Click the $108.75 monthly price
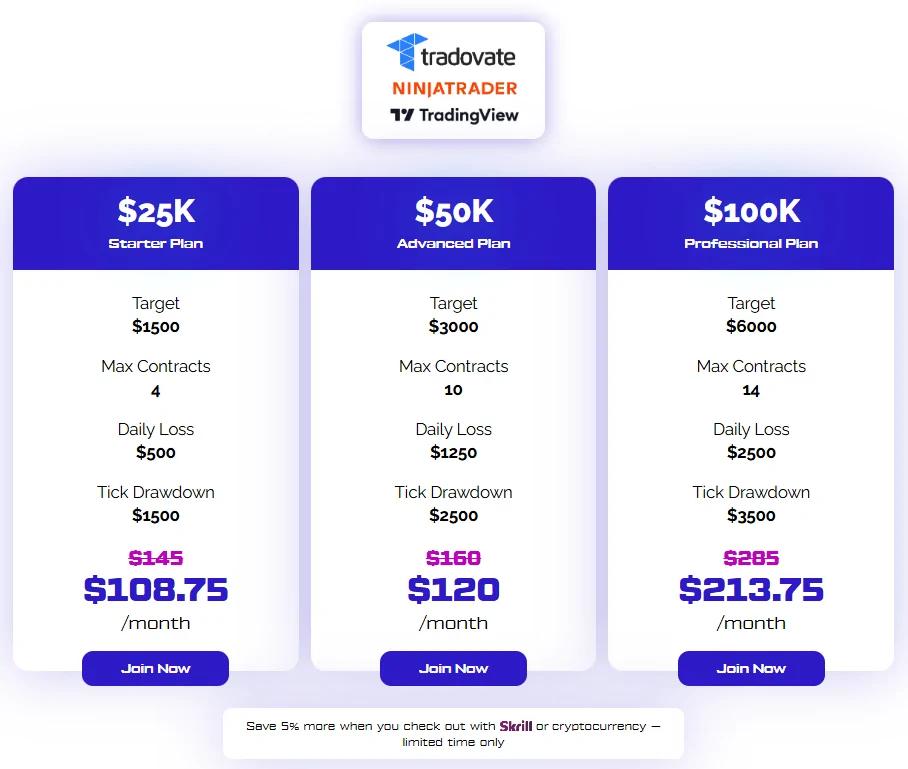Viewport: 908px width, 769px height. (x=155, y=589)
